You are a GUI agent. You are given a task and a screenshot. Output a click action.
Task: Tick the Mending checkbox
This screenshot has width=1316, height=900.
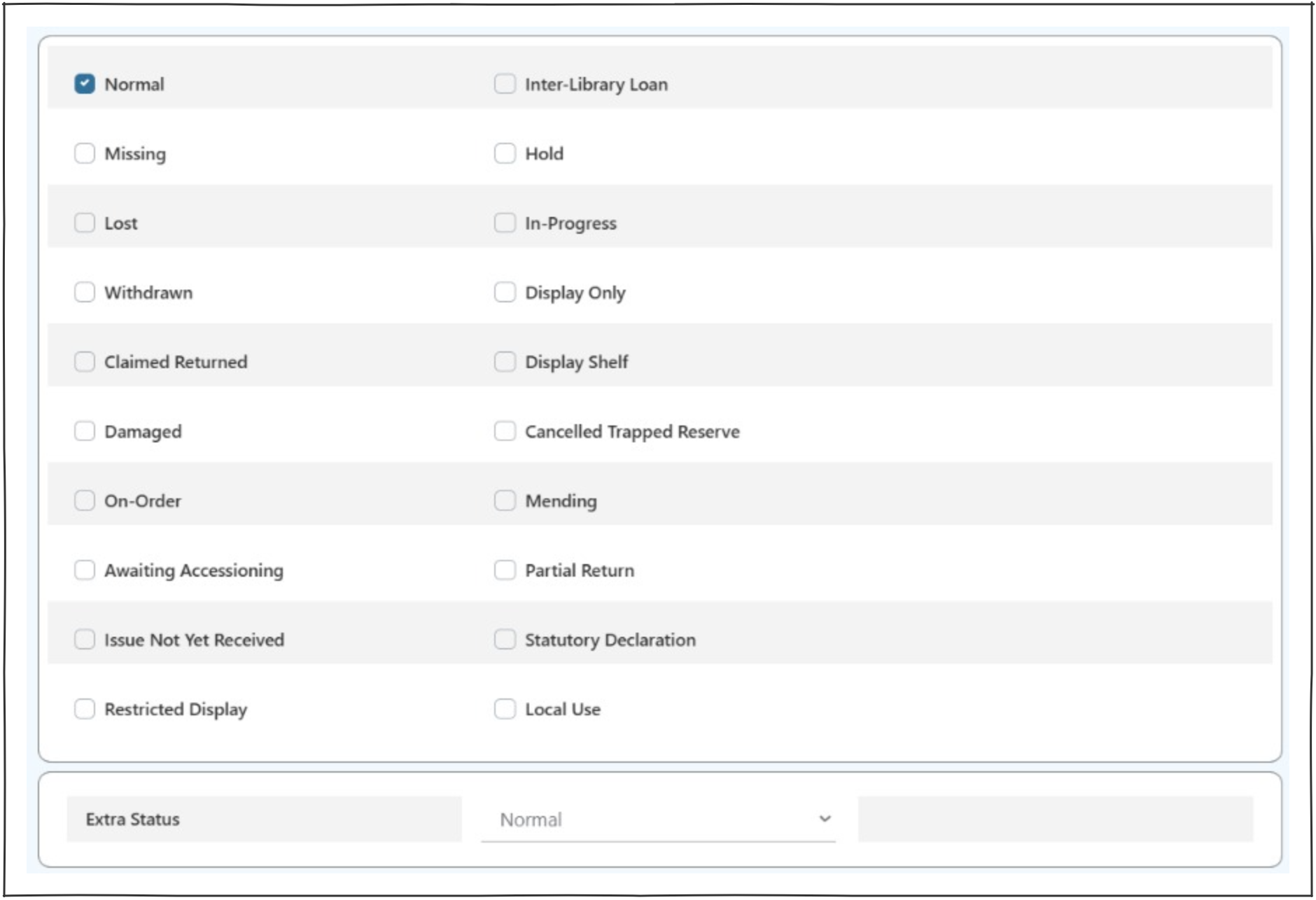pyautogui.click(x=505, y=500)
